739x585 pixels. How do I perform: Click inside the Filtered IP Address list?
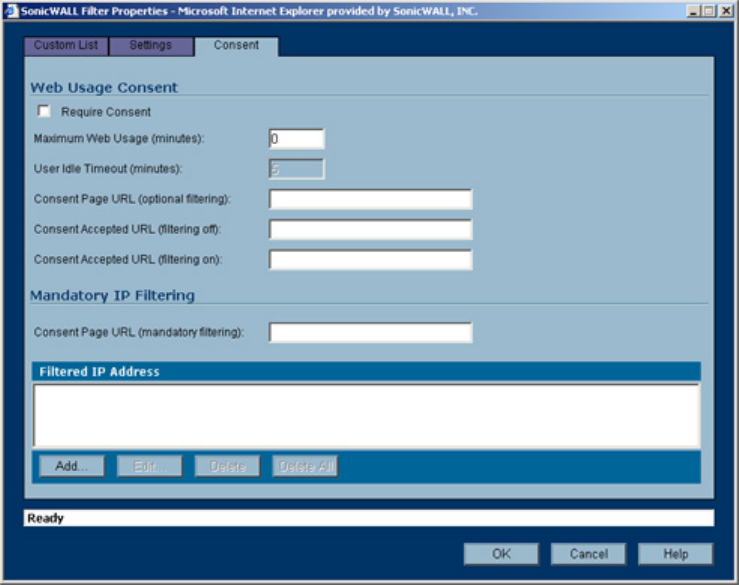pyautogui.click(x=366, y=415)
